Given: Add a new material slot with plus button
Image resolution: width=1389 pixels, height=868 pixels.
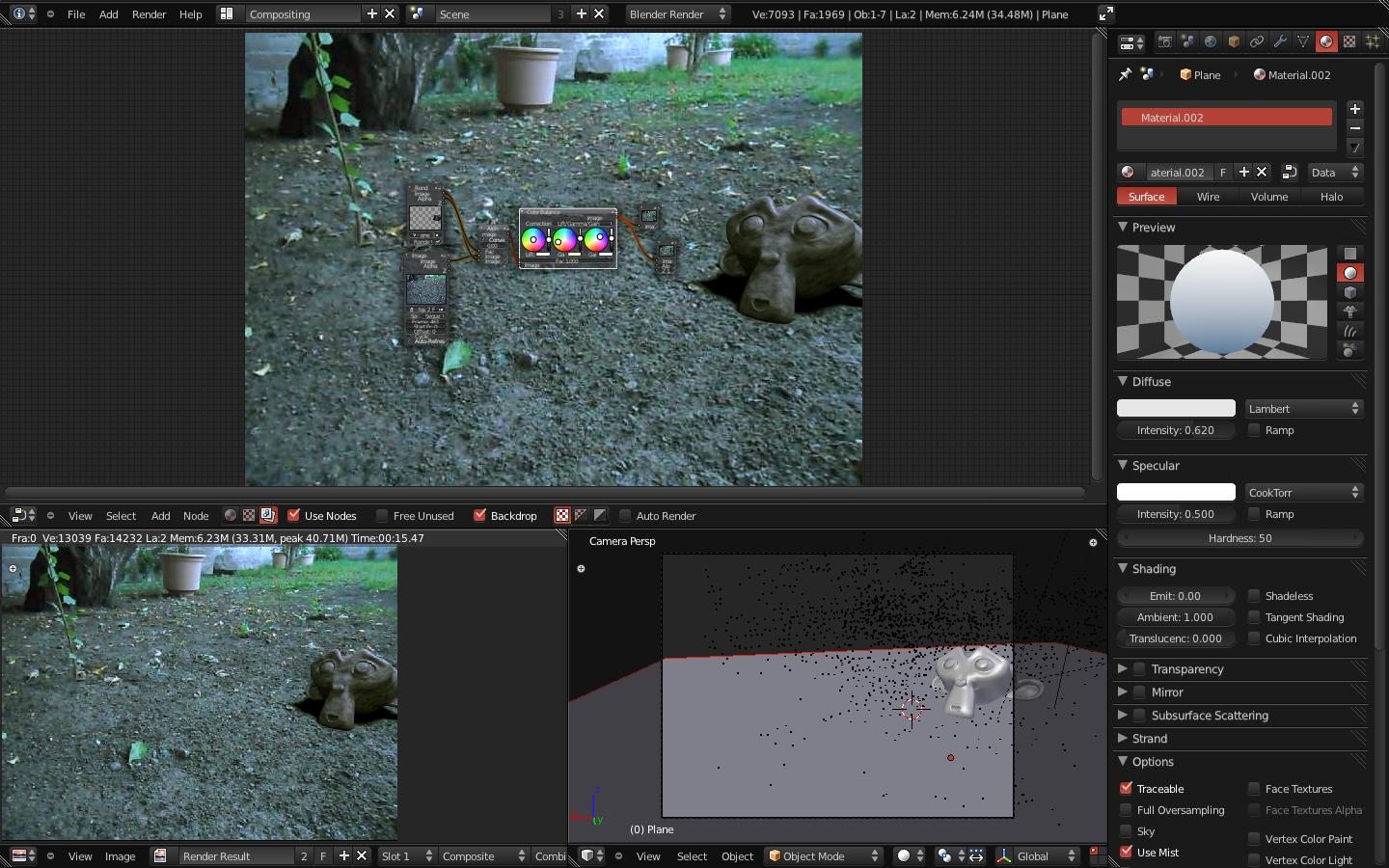Looking at the screenshot, I should pos(1354,109).
